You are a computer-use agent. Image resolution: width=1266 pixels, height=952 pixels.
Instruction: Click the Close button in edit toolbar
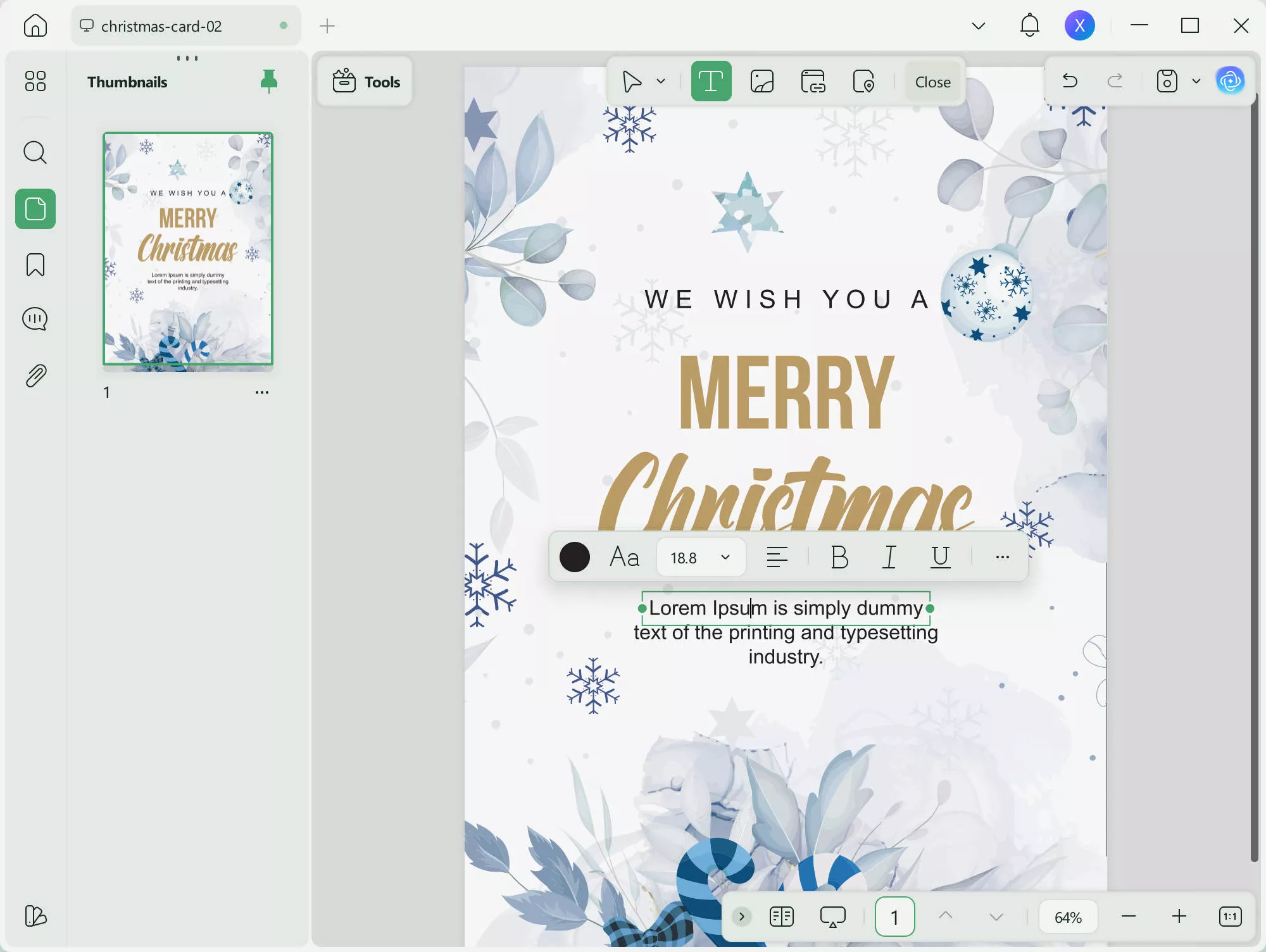[932, 82]
